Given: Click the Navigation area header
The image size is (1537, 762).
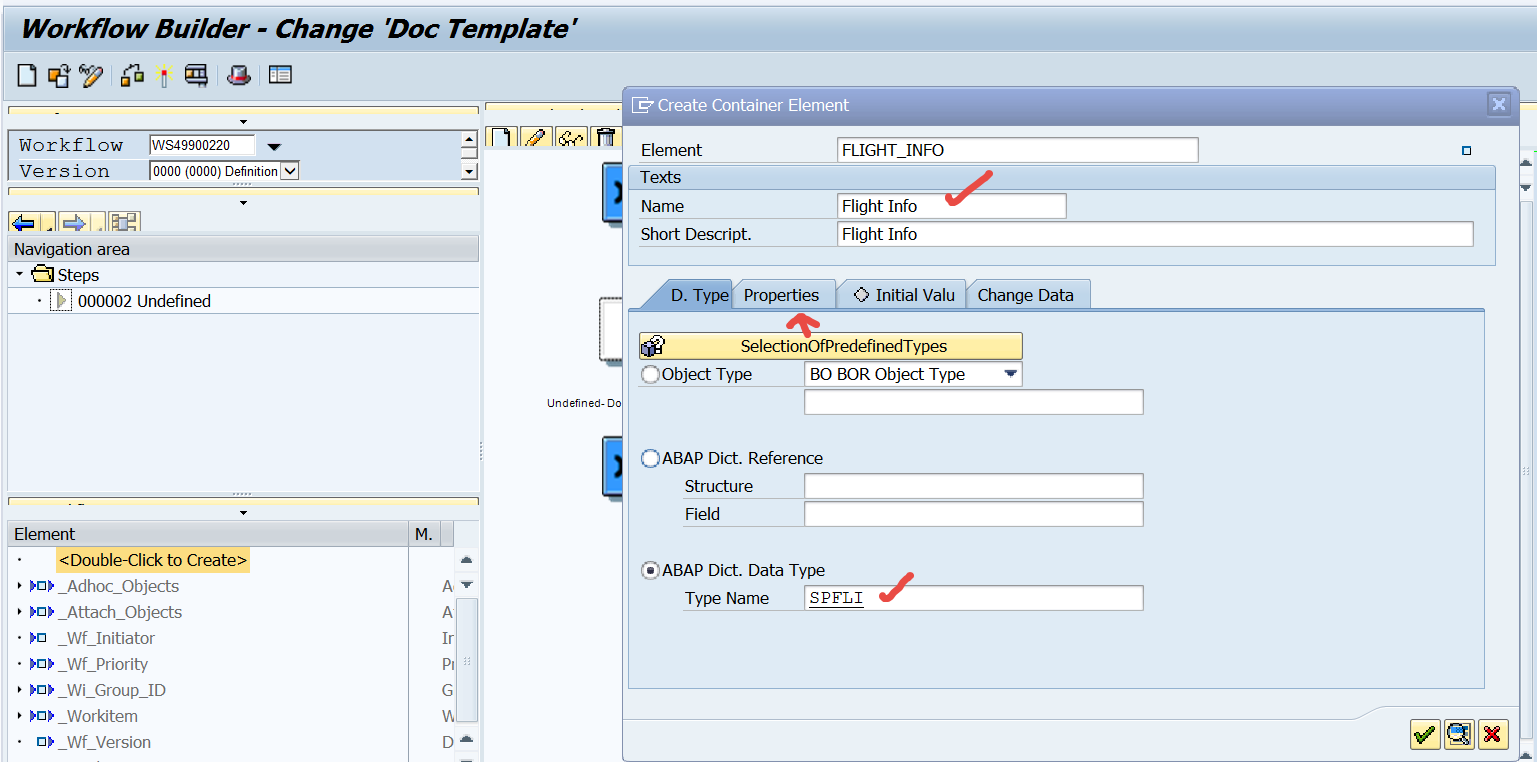Looking at the screenshot, I should click(x=243, y=249).
